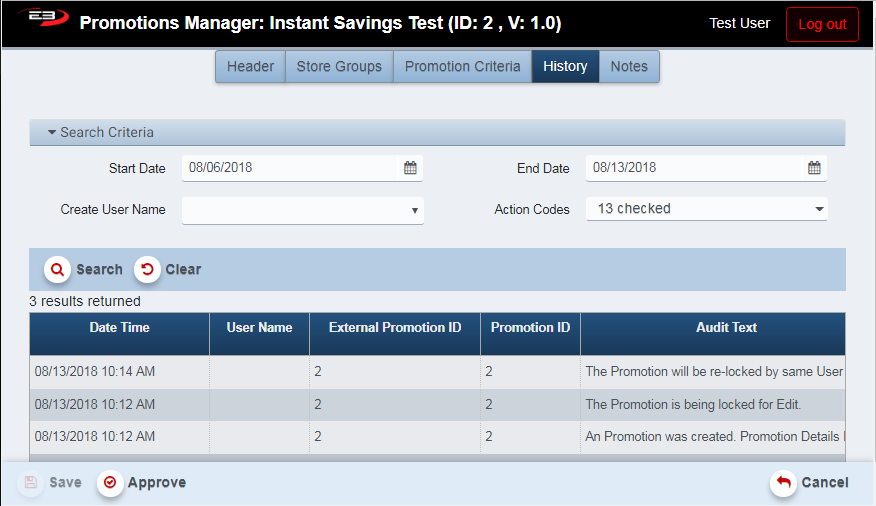Screen dimensions: 876x506
Task: Collapse the Search Criteria section
Action: 52,132
